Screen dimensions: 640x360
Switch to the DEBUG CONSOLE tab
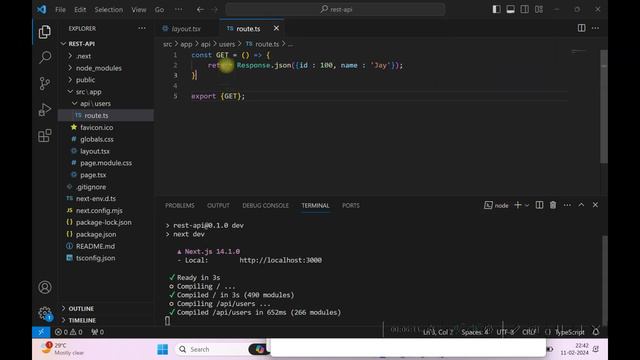(x=265, y=205)
